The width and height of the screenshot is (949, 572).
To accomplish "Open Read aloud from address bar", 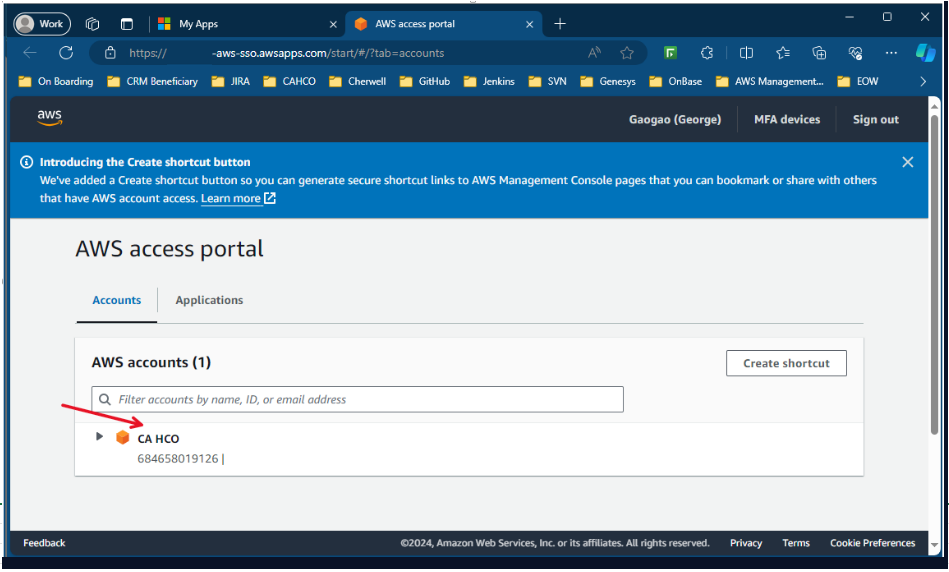I will tap(594, 53).
